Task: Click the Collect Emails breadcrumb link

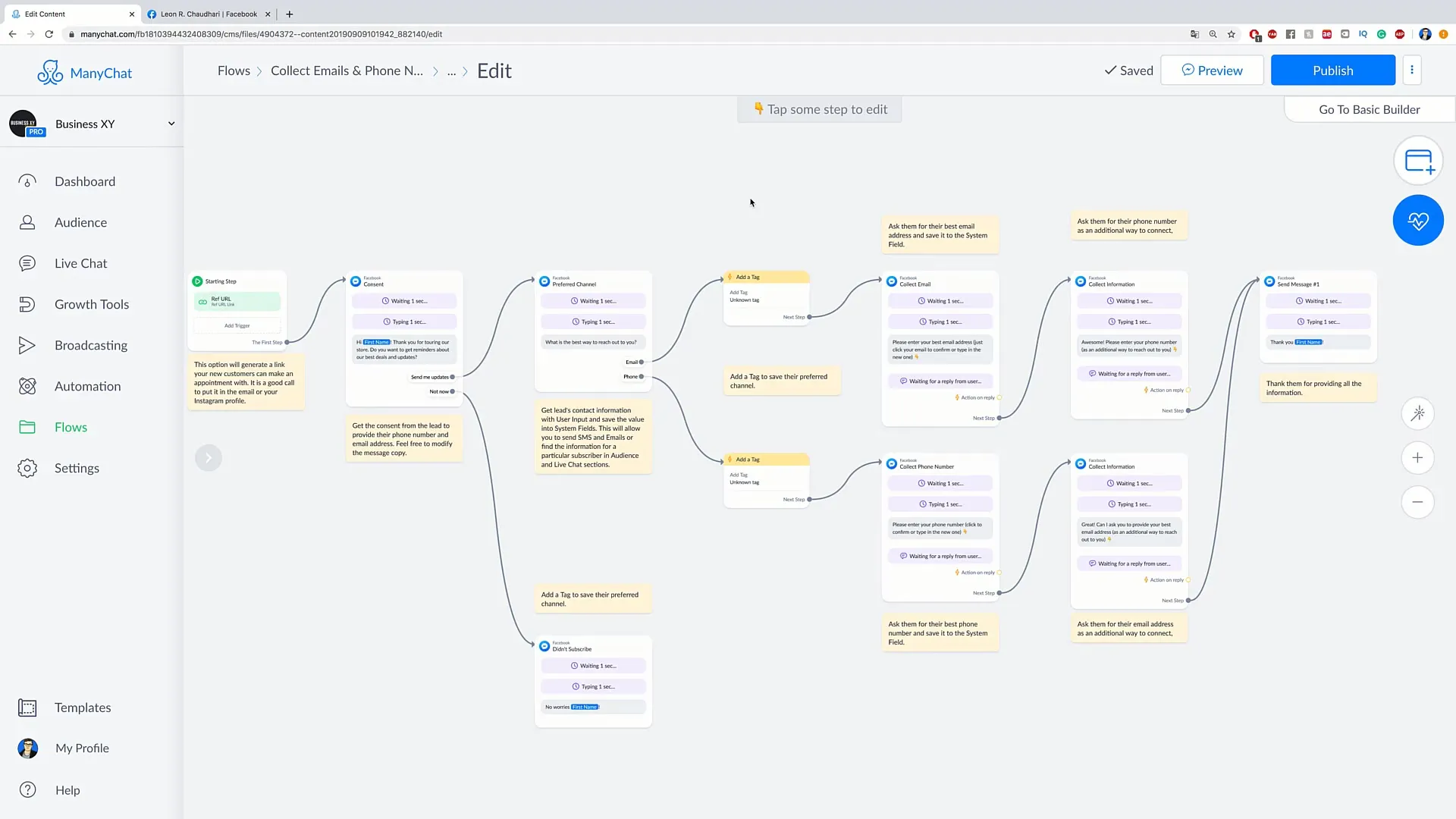Action: [x=347, y=70]
